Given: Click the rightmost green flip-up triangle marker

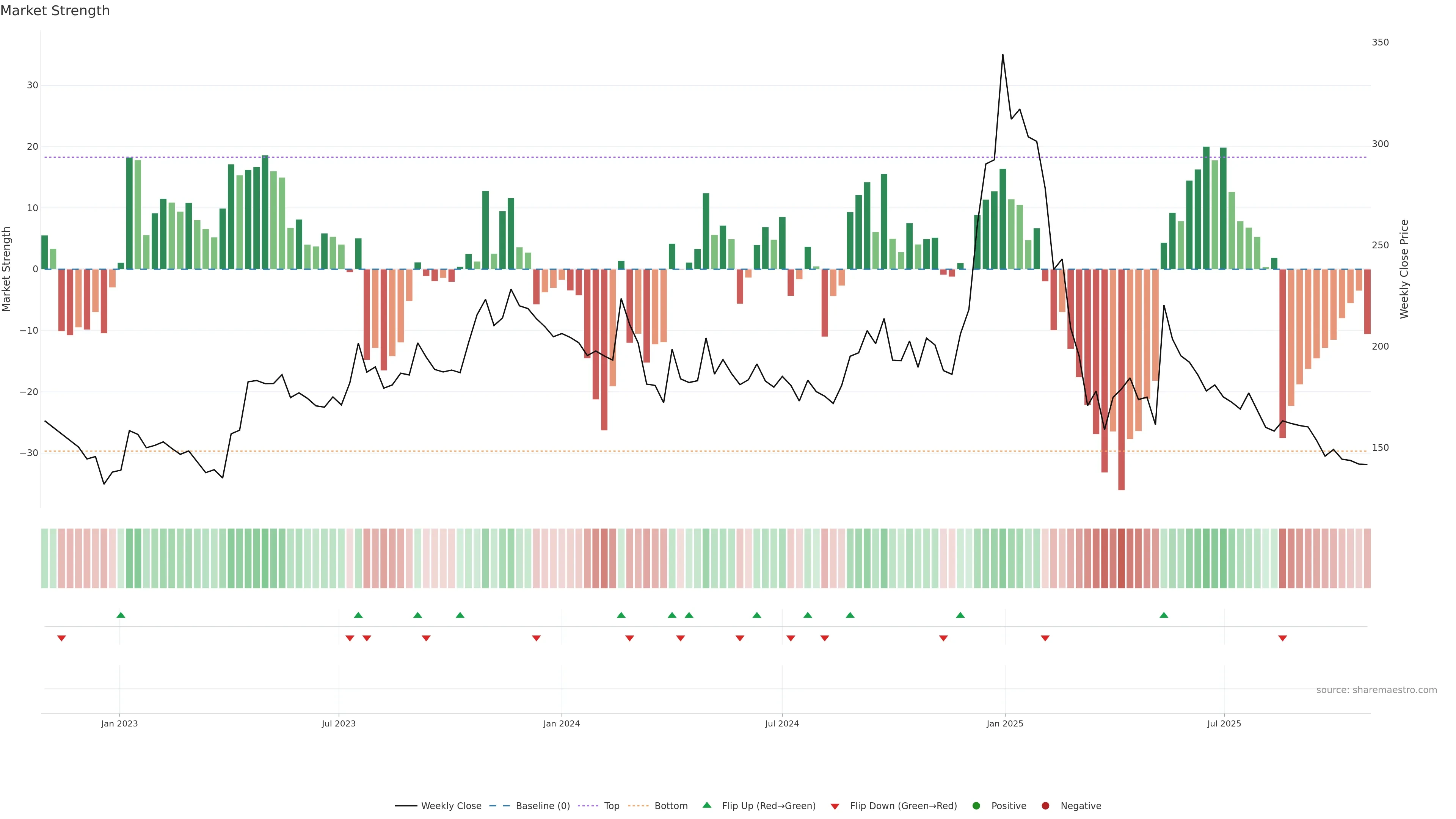Looking at the screenshot, I should pos(1164,615).
